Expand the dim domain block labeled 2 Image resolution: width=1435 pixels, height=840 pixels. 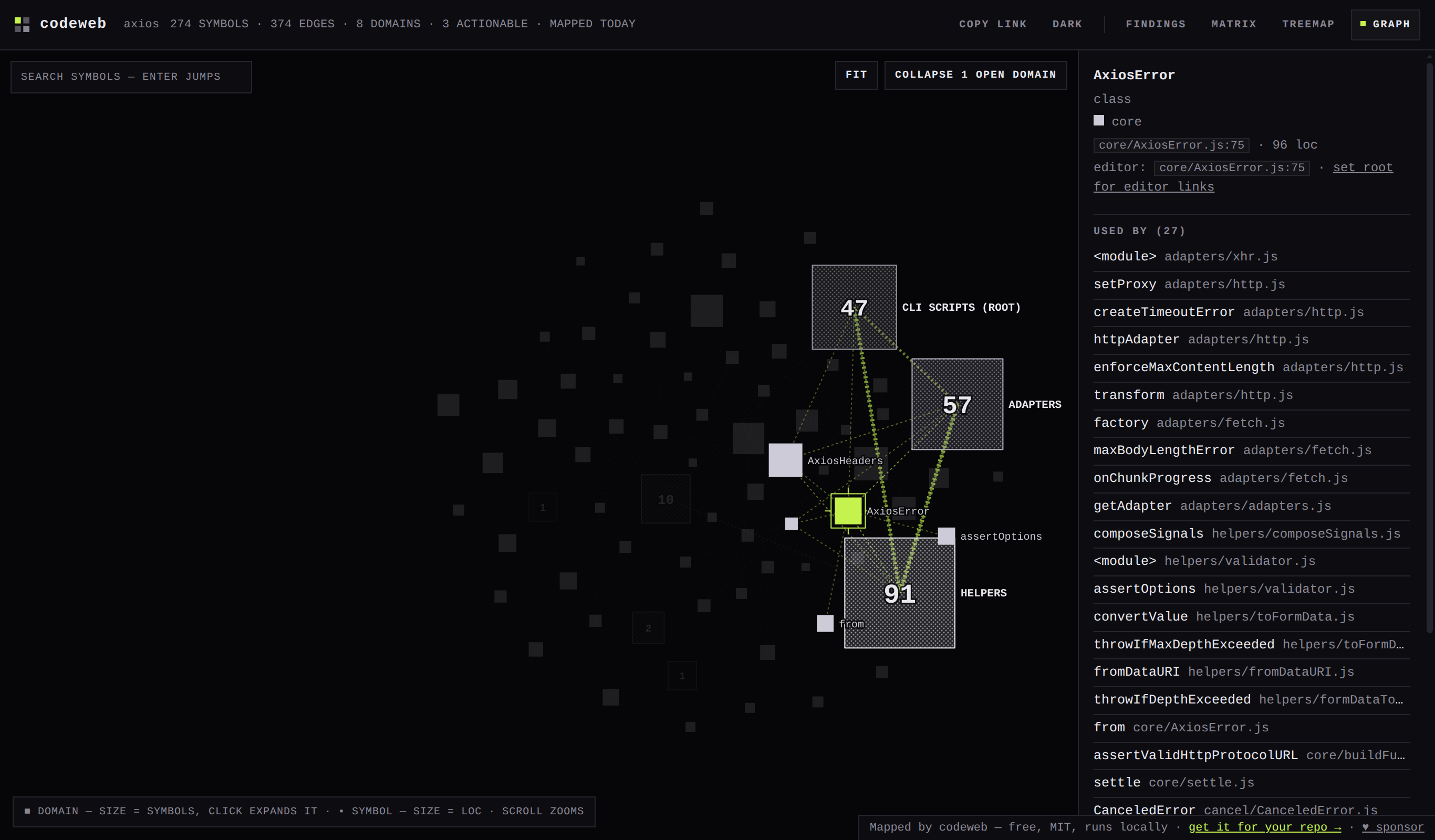pyautogui.click(x=648, y=628)
